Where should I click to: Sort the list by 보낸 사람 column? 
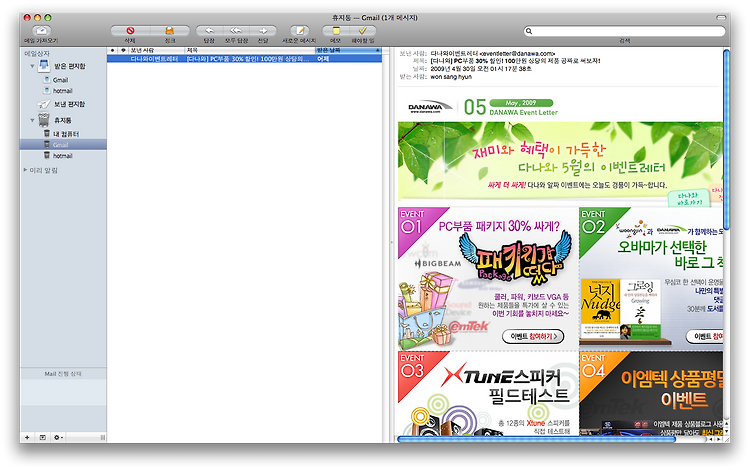tap(156, 50)
